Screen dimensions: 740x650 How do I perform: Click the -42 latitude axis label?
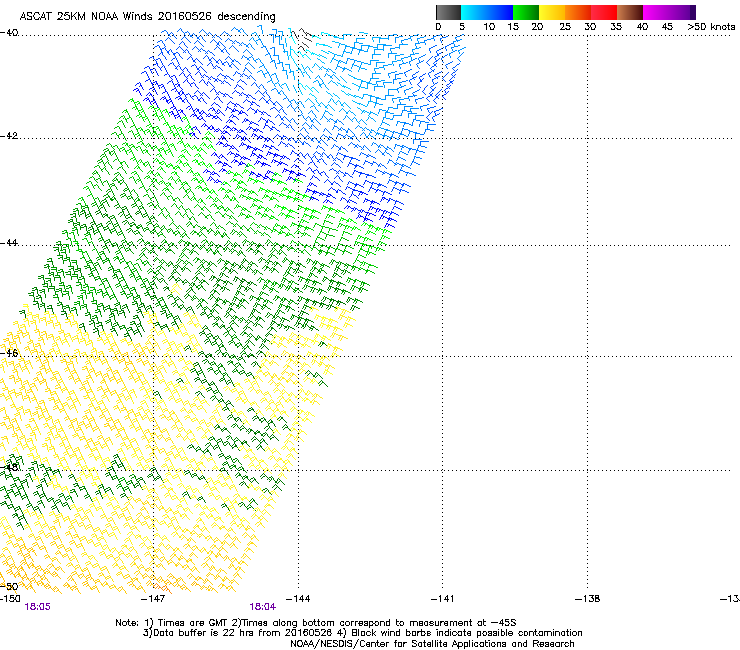pos(9,136)
